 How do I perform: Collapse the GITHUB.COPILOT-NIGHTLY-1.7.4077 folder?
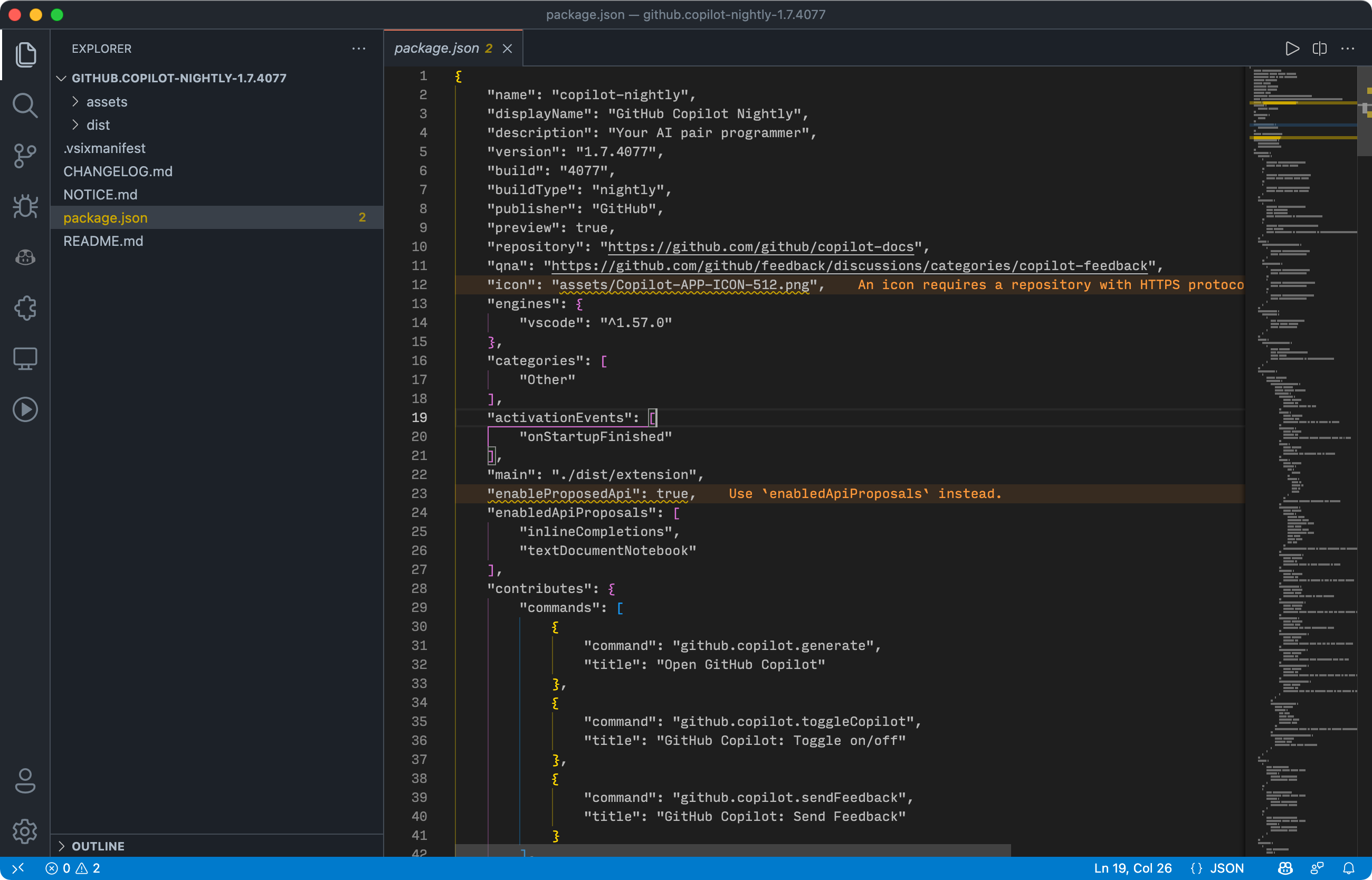coord(62,78)
